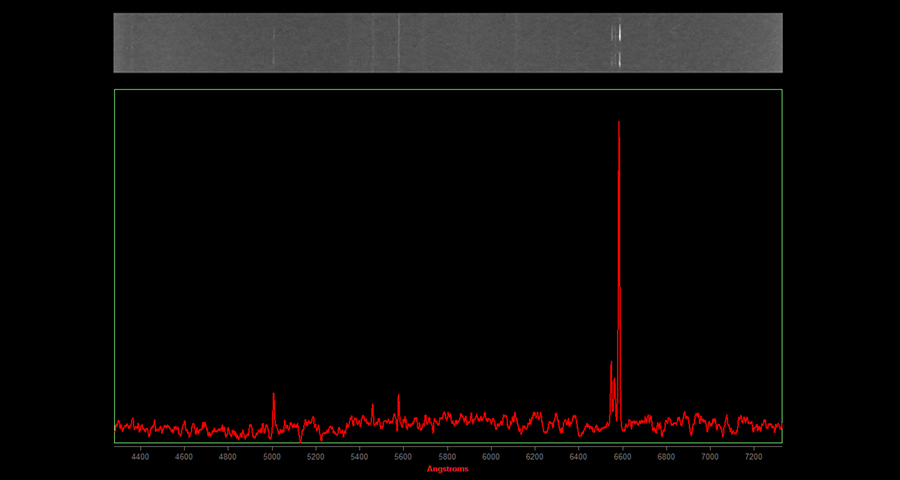Click the small red peak near 5450 Angstroms
The image size is (900, 480).
[x=372, y=407]
